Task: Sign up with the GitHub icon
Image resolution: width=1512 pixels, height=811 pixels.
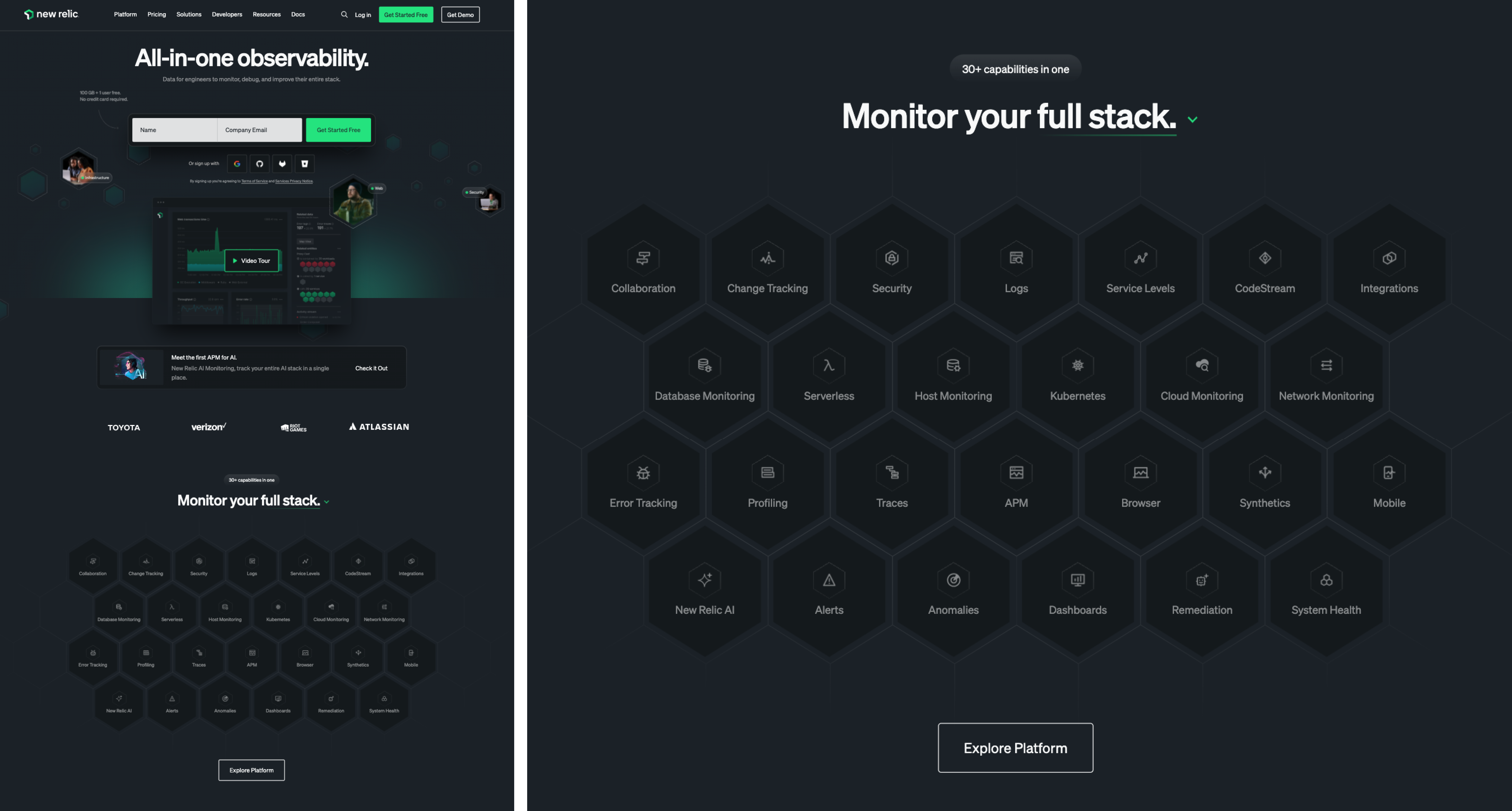Action: click(259, 164)
